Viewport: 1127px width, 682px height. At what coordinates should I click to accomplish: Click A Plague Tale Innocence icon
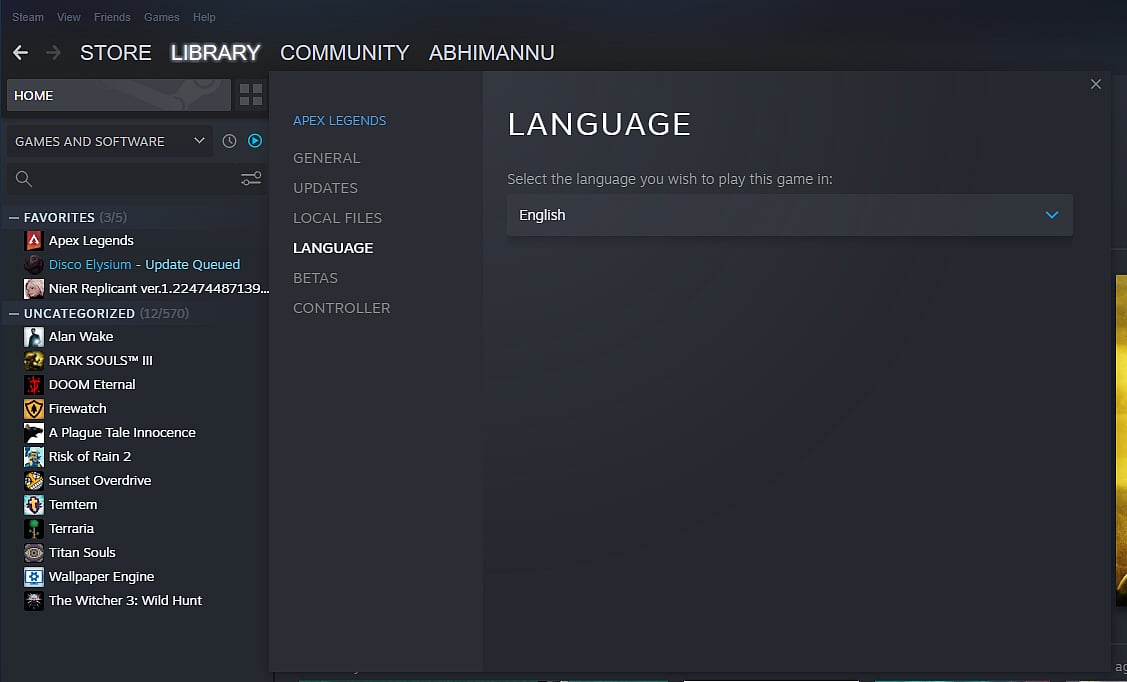(x=34, y=433)
